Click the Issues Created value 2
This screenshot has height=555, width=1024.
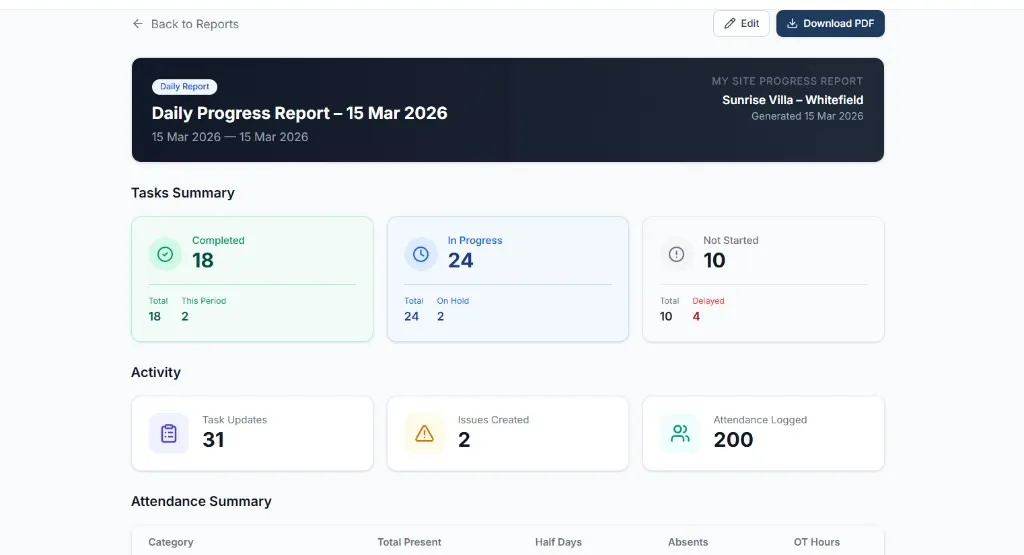click(464, 440)
